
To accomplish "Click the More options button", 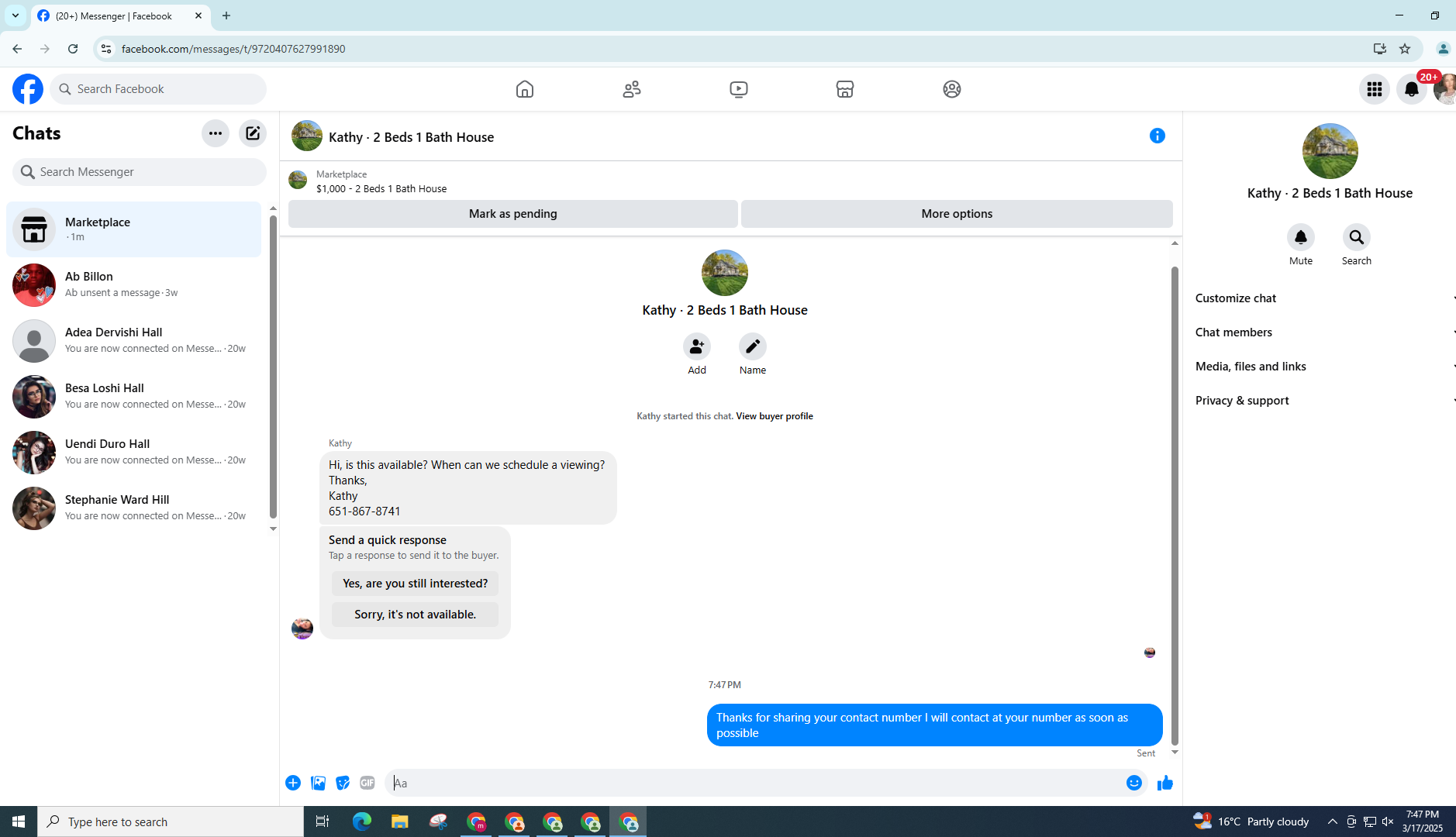I will 957,214.
